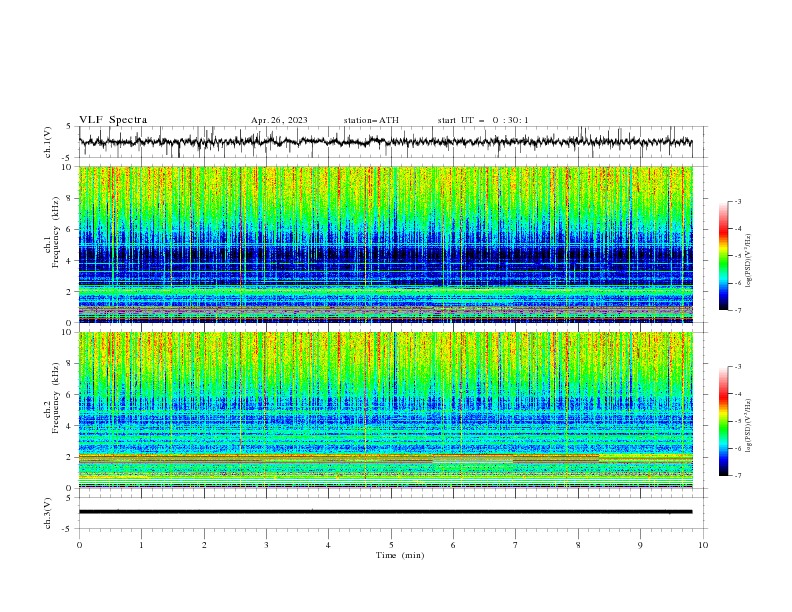
Task: Click the "Time (min)" x-axis label
Action: [x=400, y=555]
